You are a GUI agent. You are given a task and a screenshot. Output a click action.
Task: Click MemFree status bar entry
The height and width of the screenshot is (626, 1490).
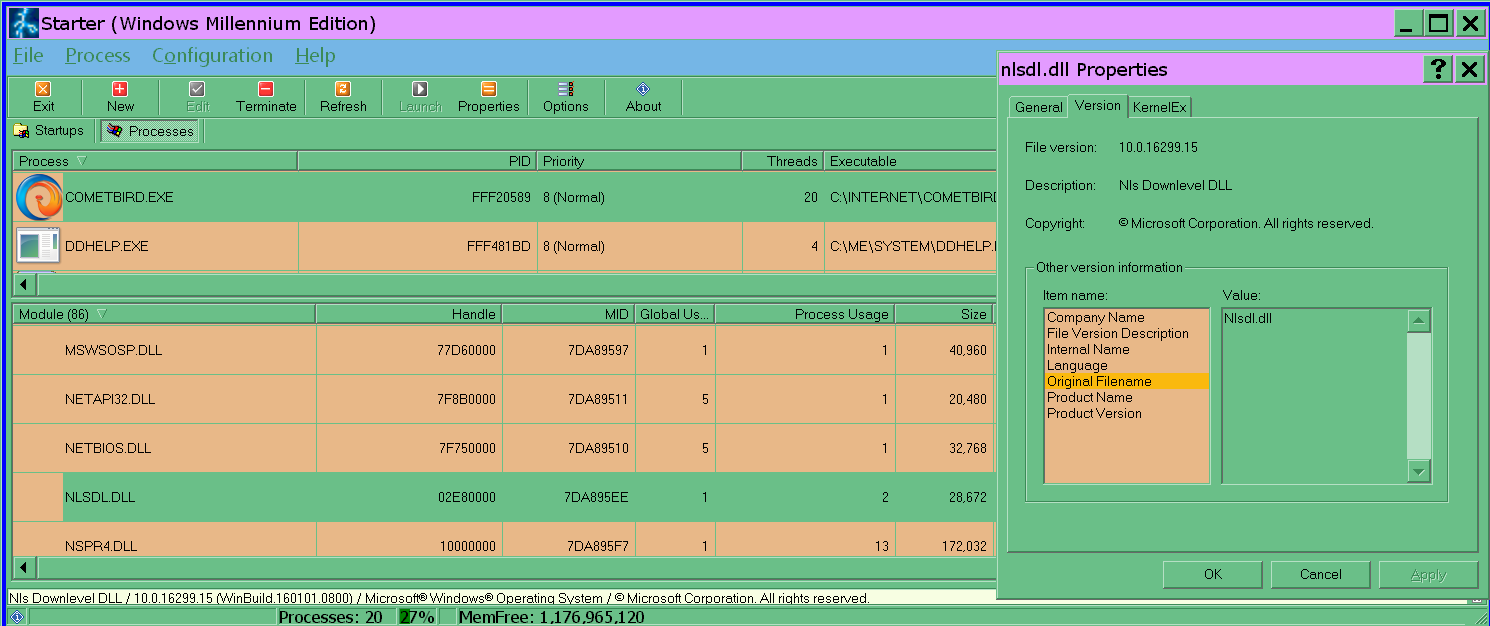(551, 617)
